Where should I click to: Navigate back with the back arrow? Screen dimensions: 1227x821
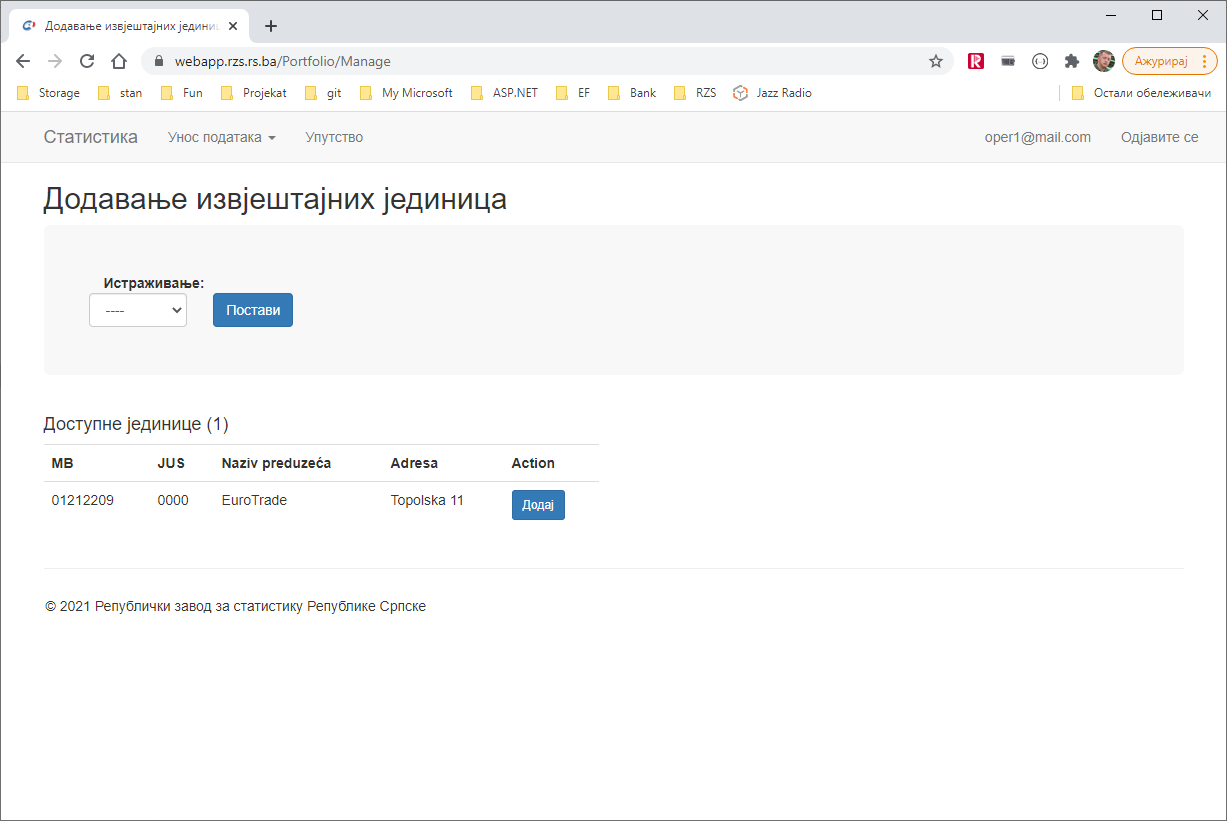click(23, 61)
